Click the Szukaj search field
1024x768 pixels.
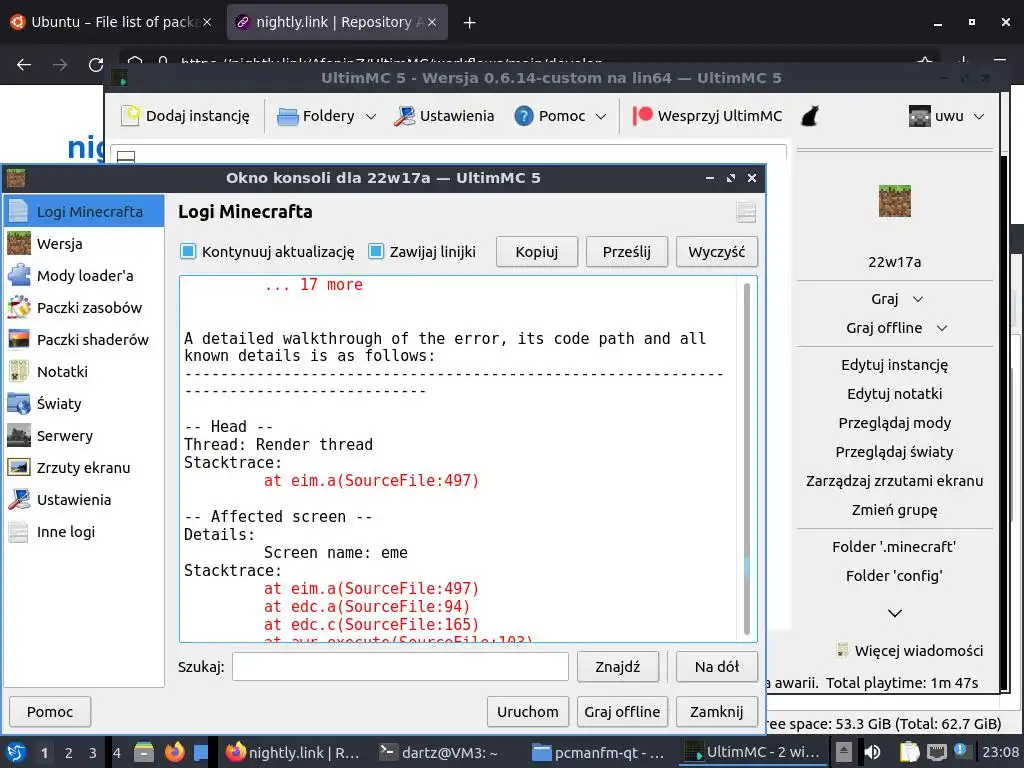pos(400,667)
